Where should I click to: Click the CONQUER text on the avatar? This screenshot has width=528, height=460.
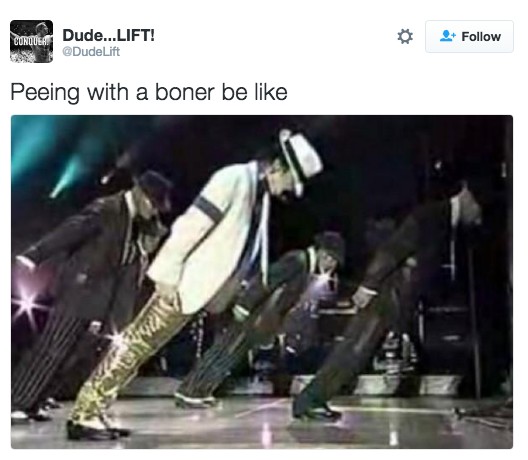coord(30,41)
